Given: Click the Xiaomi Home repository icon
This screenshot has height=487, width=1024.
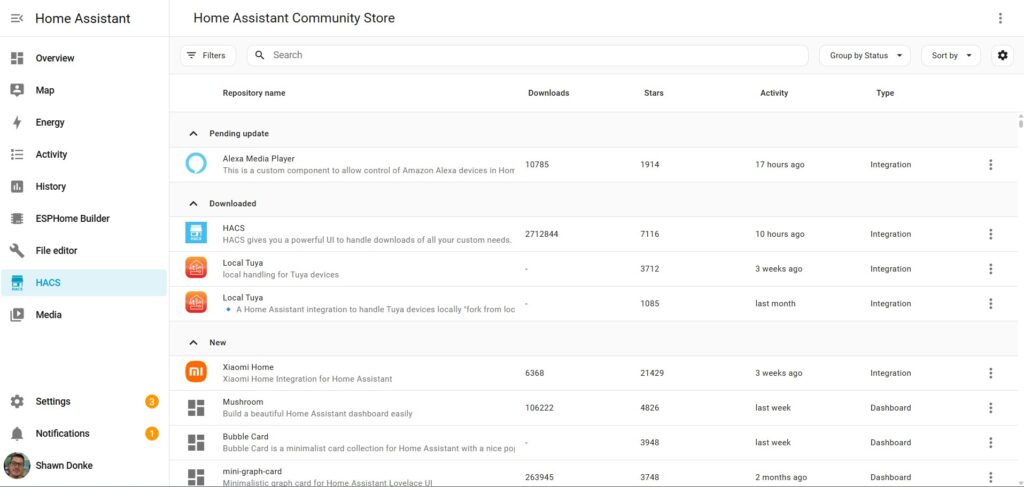Looking at the screenshot, I should point(196,373).
